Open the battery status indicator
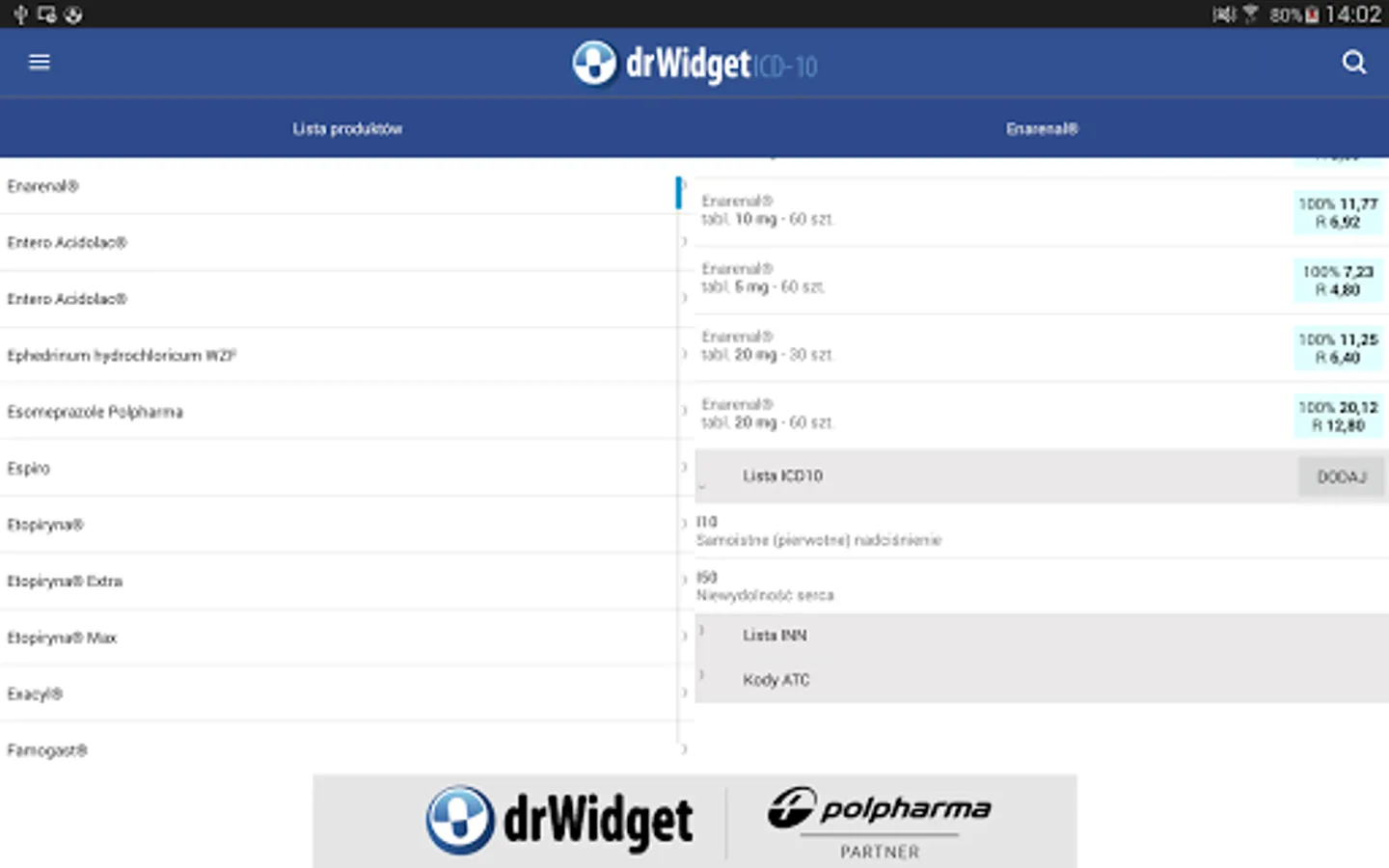The height and width of the screenshot is (868, 1389). [1312, 14]
